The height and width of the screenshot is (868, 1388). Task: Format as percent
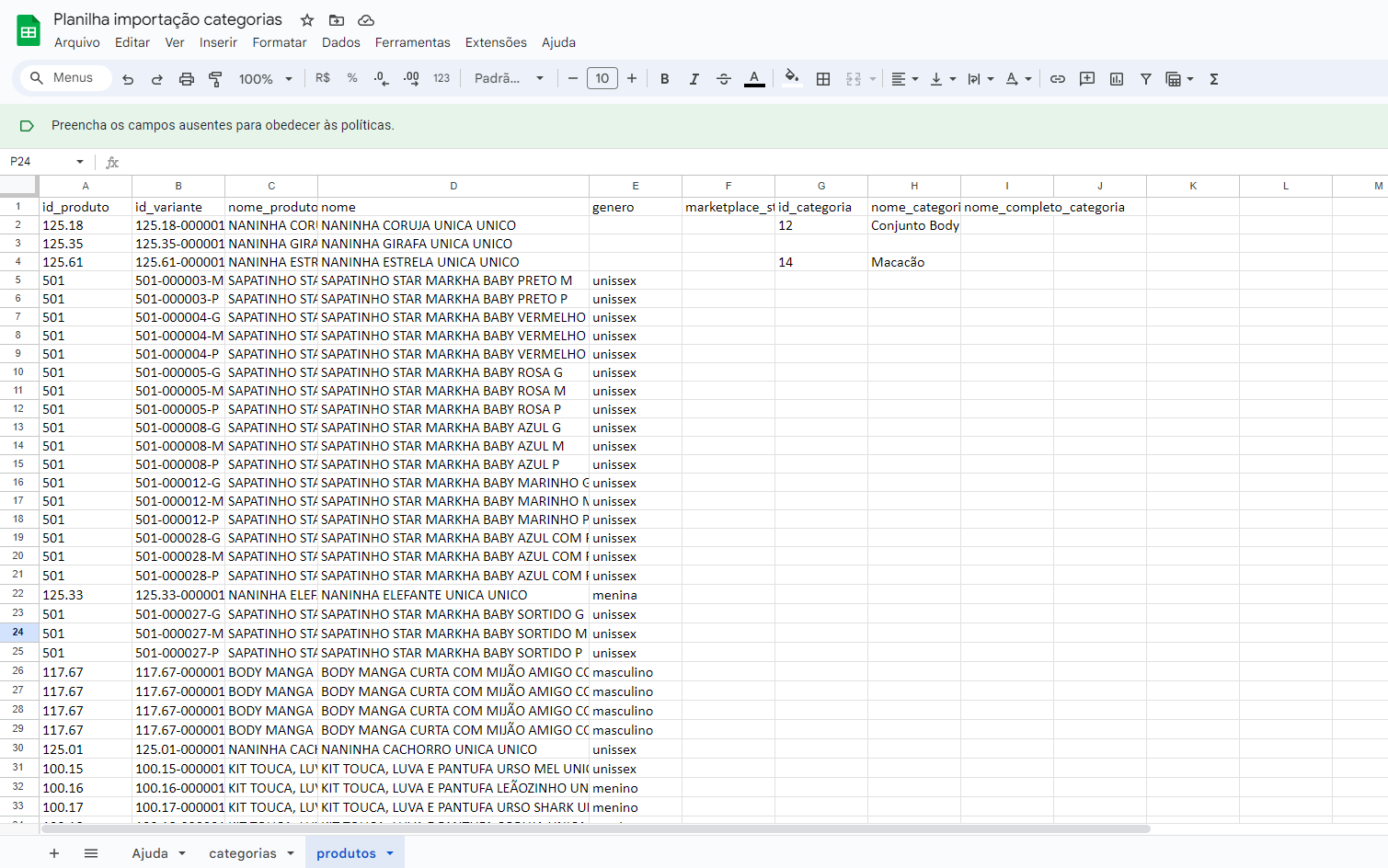352,79
